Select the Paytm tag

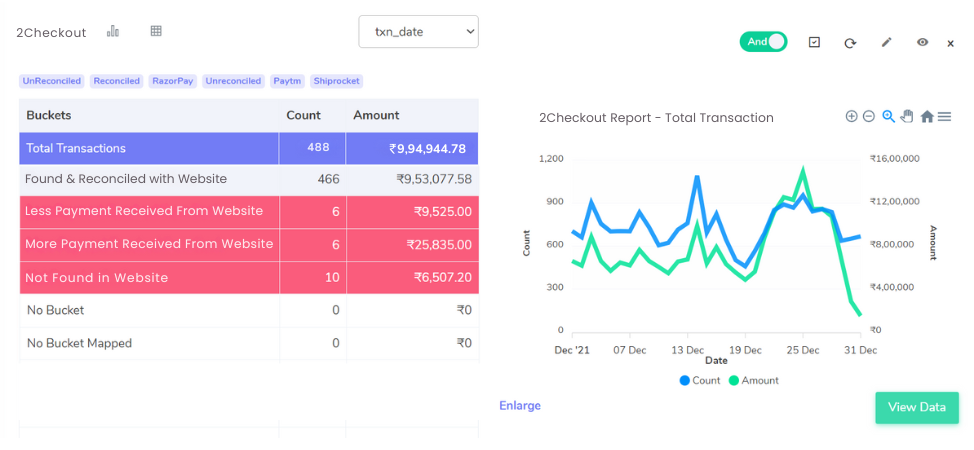point(287,81)
